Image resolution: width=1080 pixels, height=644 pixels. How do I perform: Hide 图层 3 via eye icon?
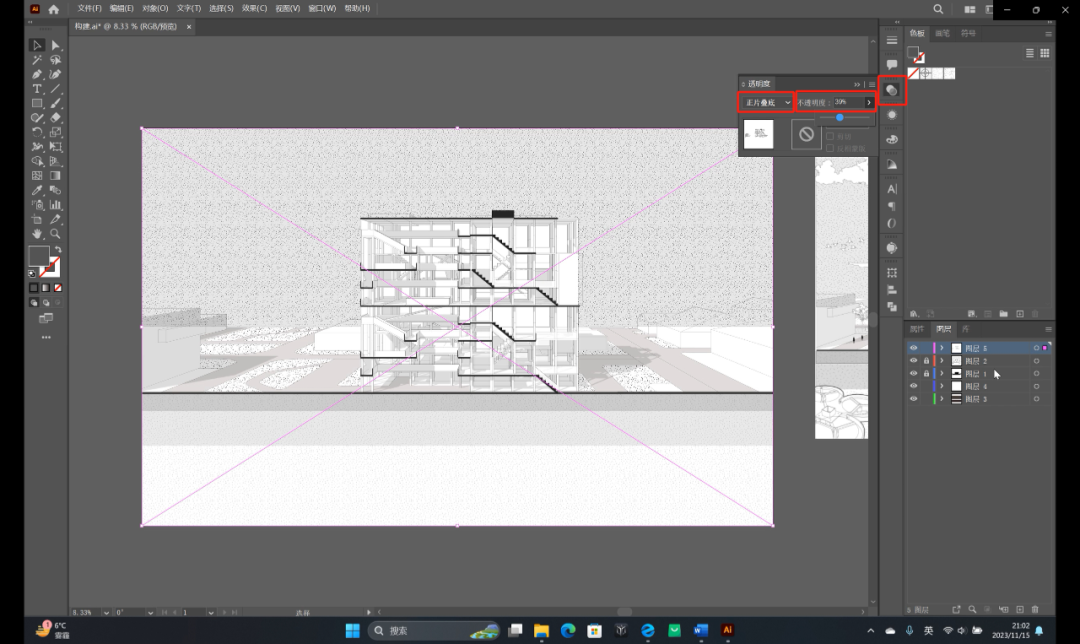point(913,399)
